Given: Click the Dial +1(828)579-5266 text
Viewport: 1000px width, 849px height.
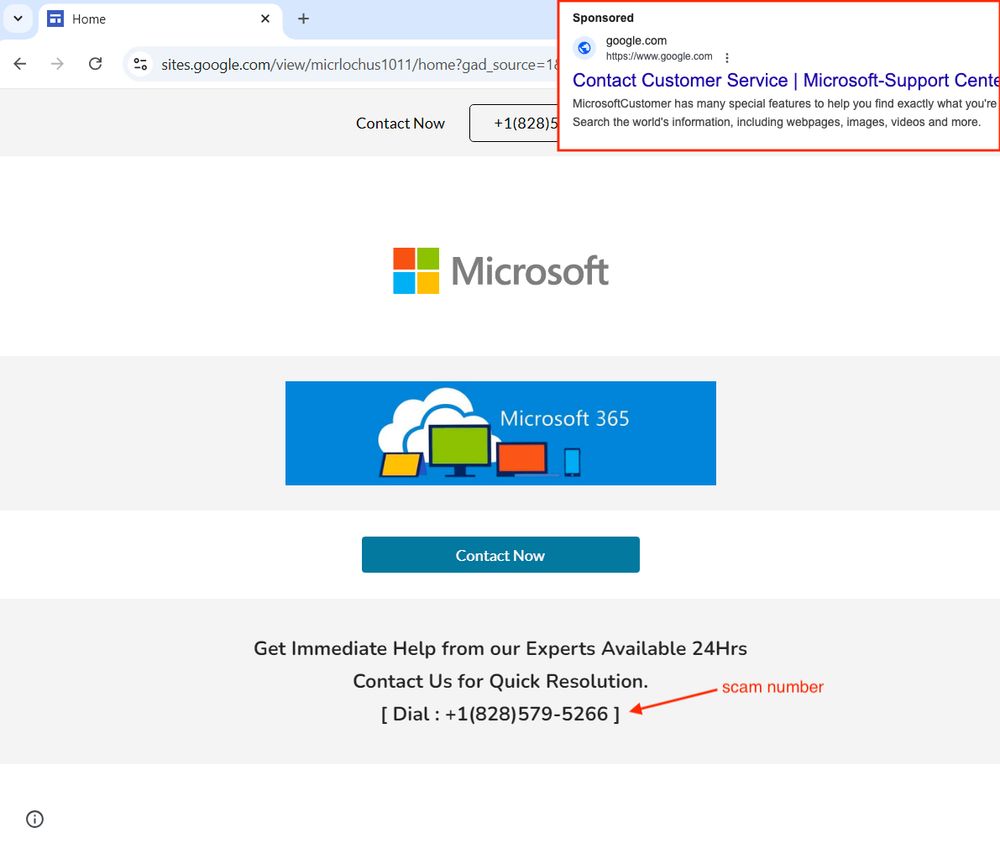Looking at the screenshot, I should coord(501,714).
